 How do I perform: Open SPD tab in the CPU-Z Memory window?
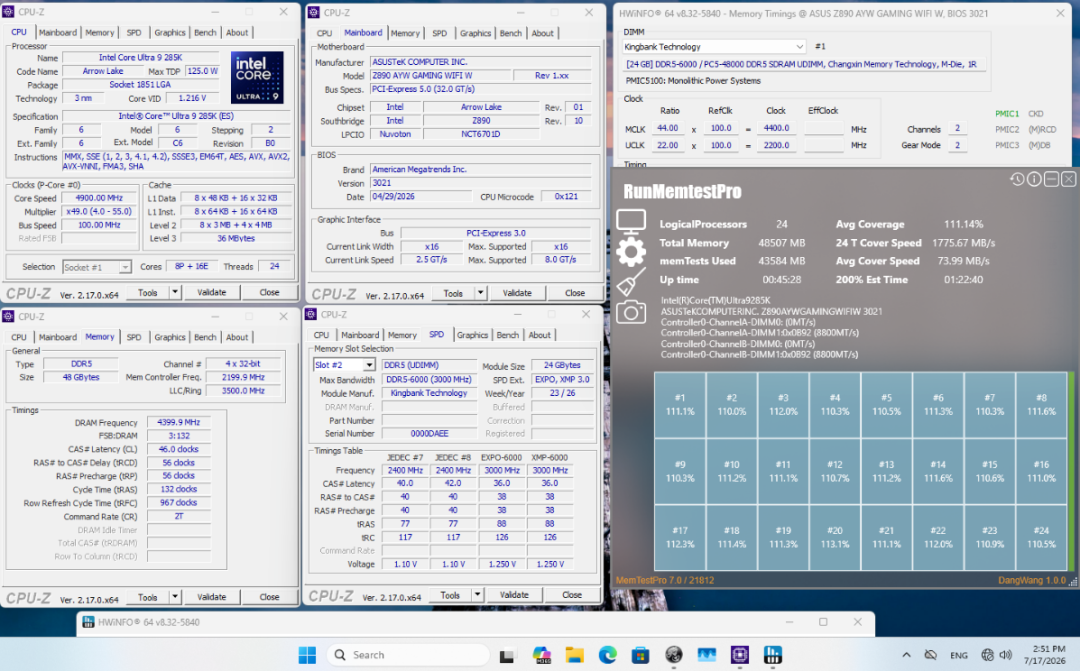coord(134,337)
